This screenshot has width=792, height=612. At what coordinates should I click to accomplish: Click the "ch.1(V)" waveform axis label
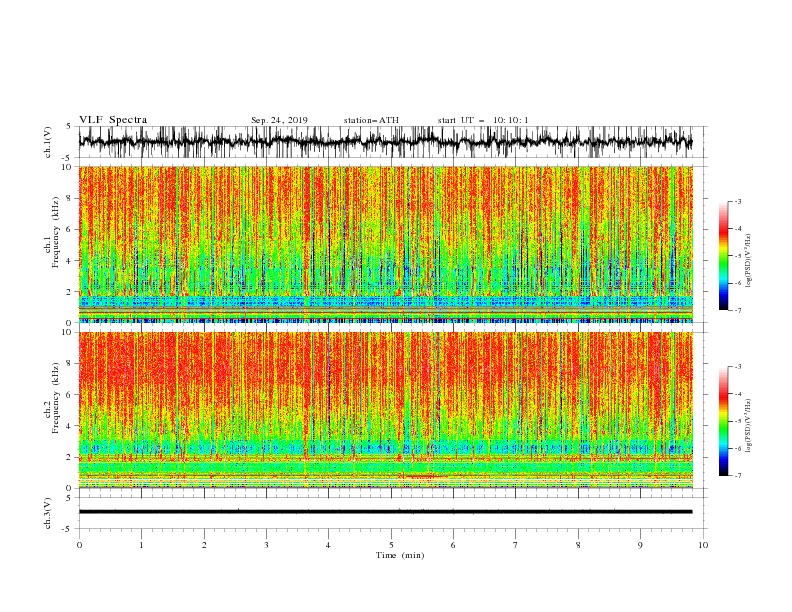coord(48,142)
